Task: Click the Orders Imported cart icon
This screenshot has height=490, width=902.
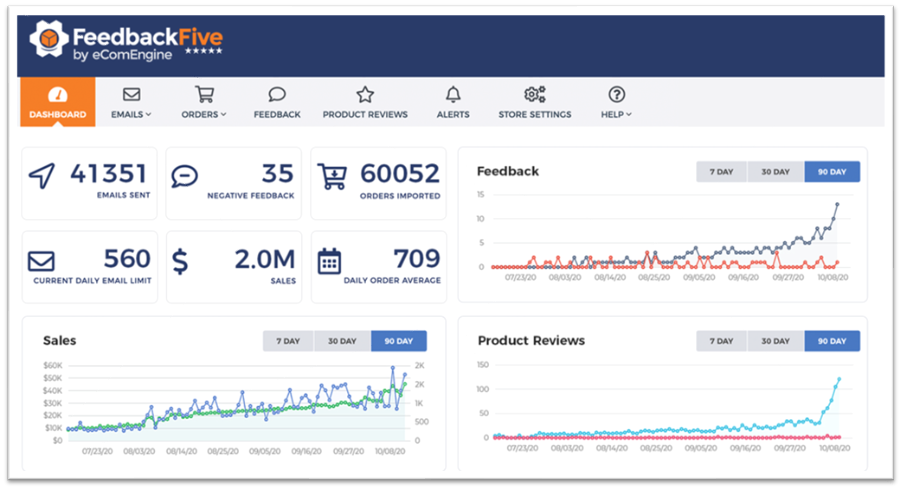Action: (x=331, y=177)
